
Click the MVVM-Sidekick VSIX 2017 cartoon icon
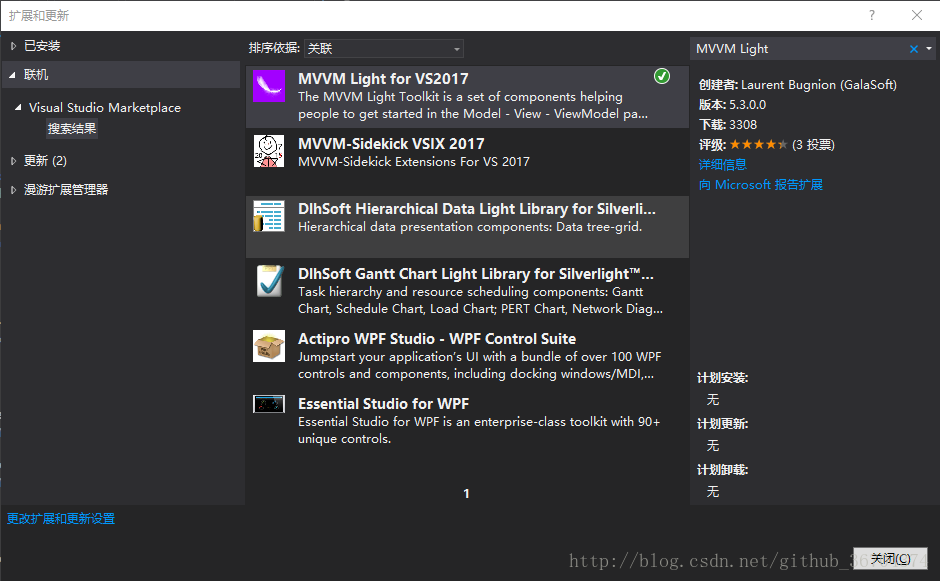point(269,151)
